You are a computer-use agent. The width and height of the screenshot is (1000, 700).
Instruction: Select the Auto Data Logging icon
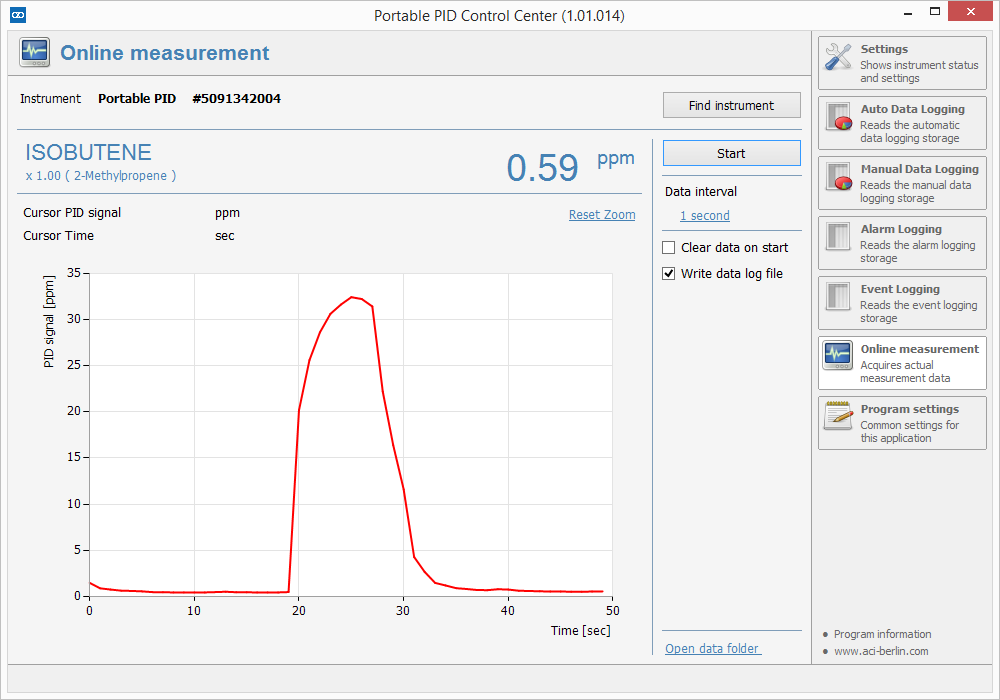pyautogui.click(x=838, y=118)
